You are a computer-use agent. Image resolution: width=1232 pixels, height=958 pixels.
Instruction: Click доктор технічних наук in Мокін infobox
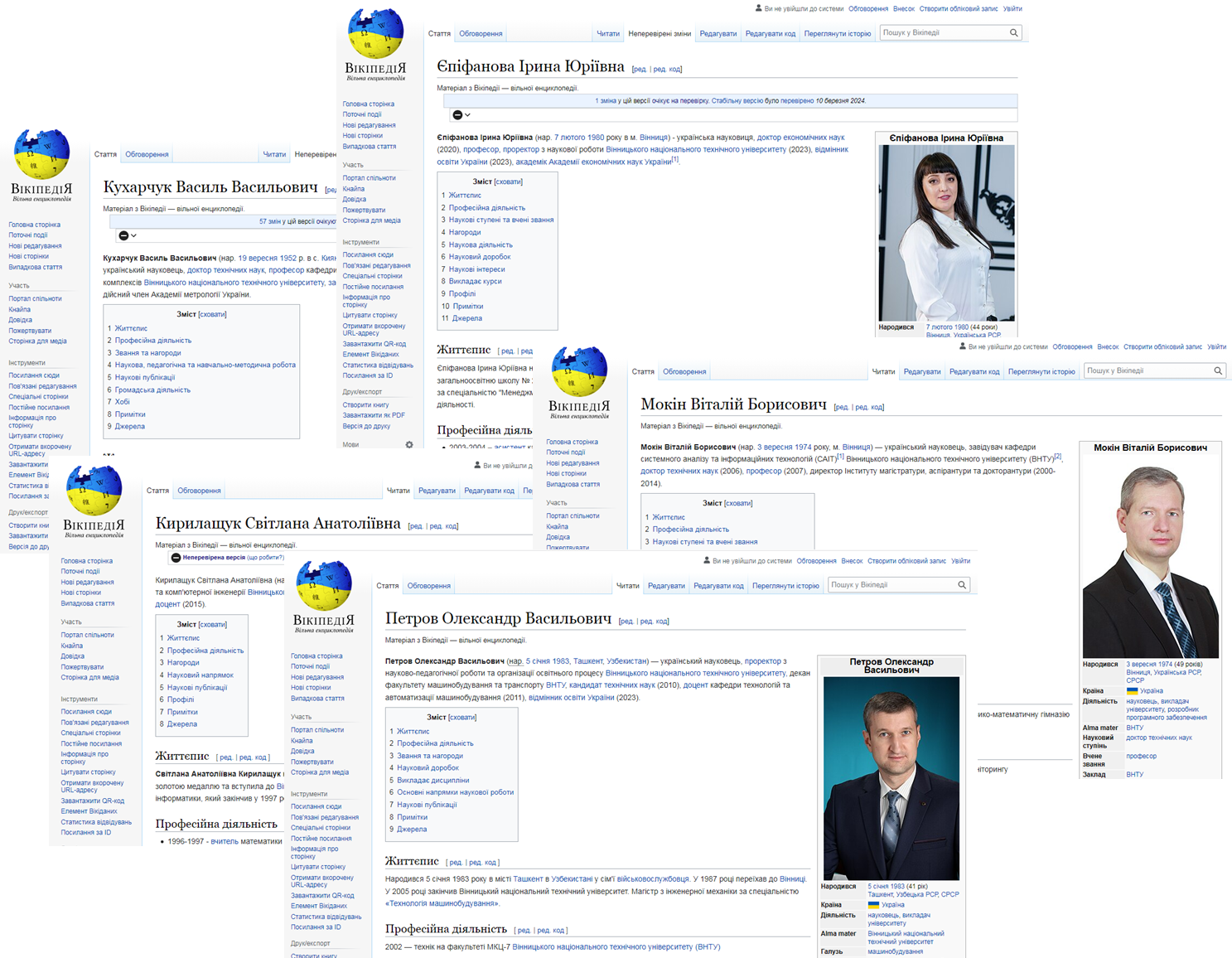pyautogui.click(x=1158, y=738)
